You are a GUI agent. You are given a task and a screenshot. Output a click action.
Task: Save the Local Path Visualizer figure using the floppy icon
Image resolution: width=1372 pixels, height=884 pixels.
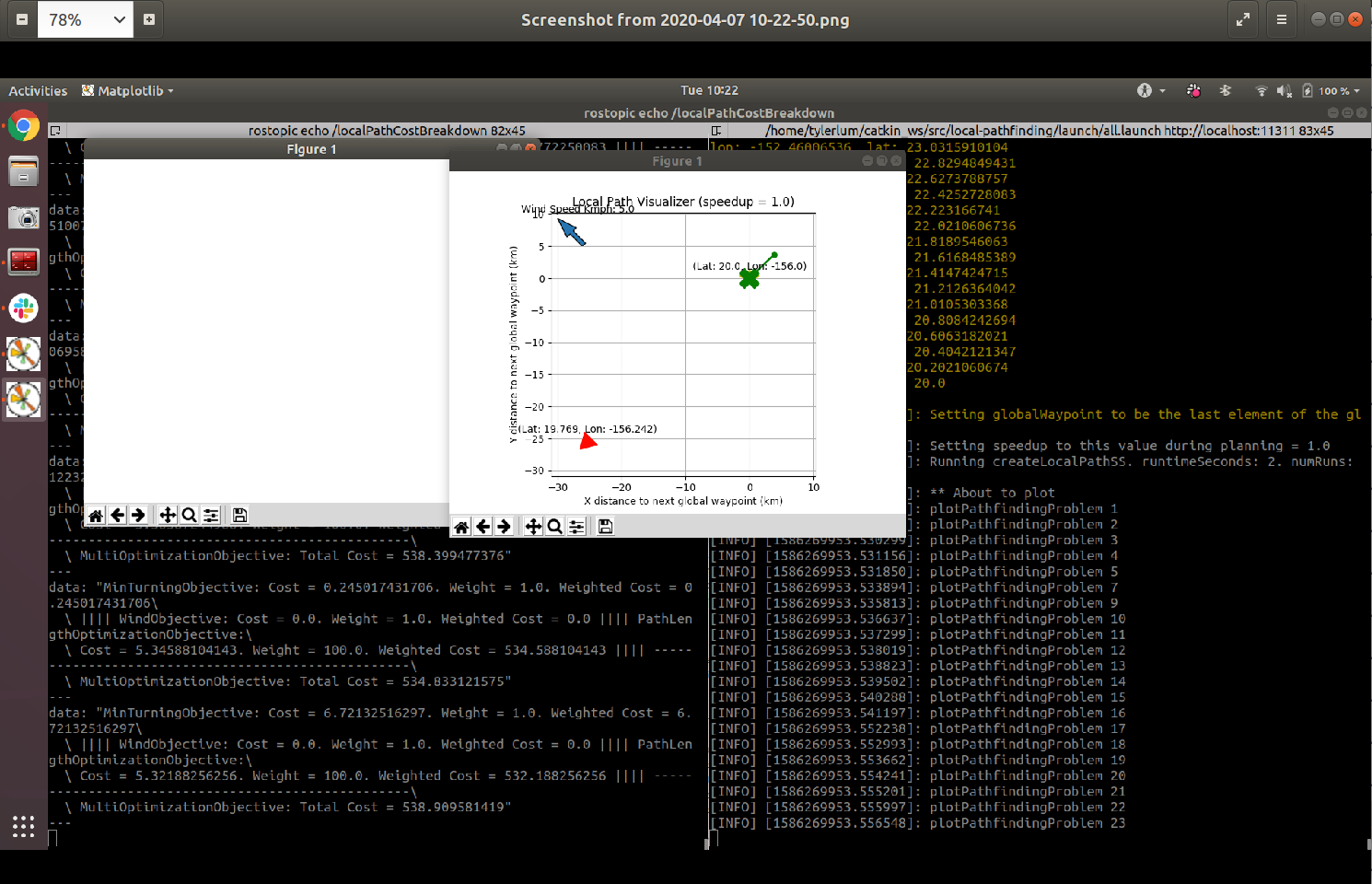[605, 526]
